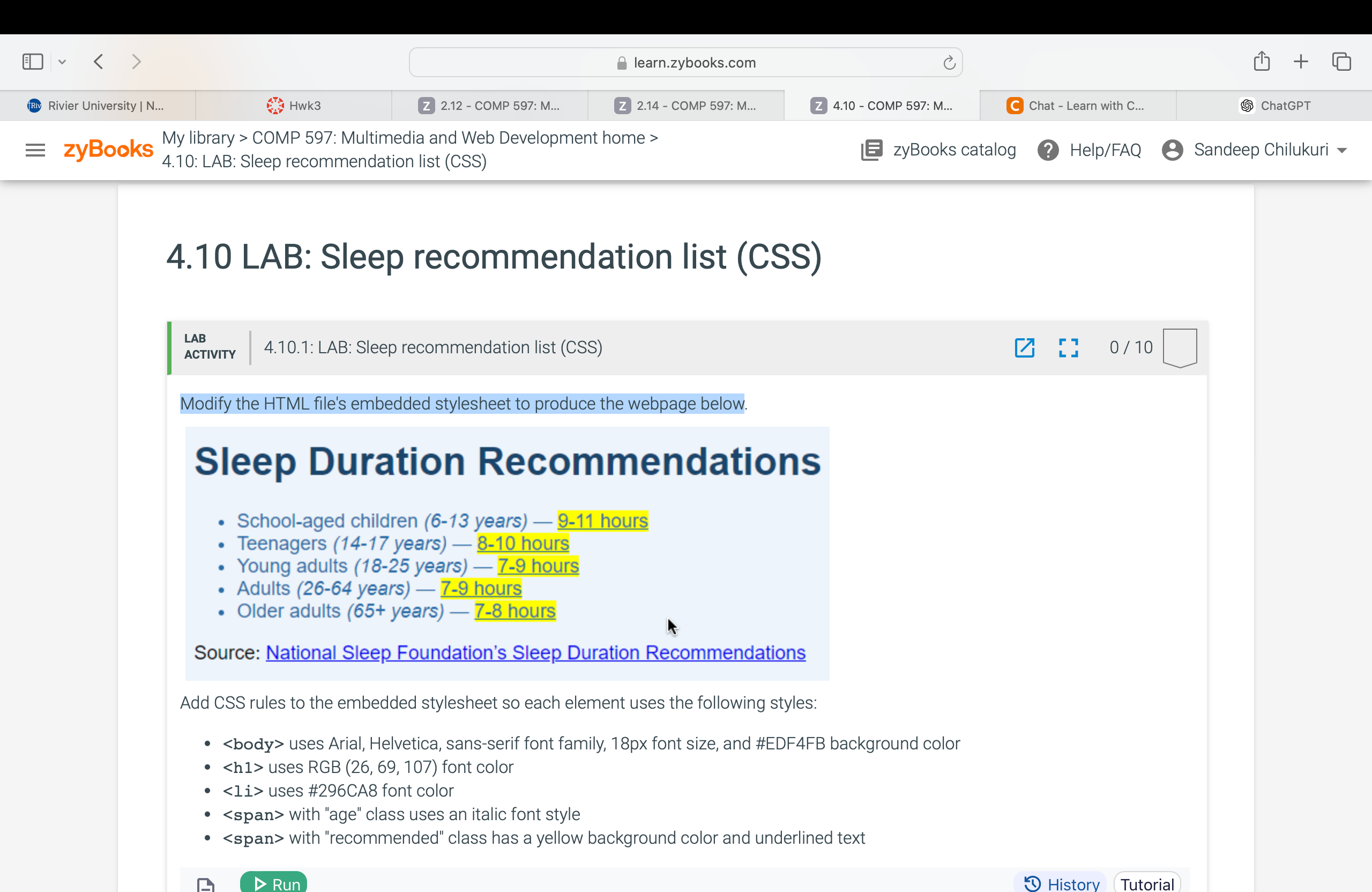
Task: Open the lab activity in a new window
Action: click(1024, 348)
